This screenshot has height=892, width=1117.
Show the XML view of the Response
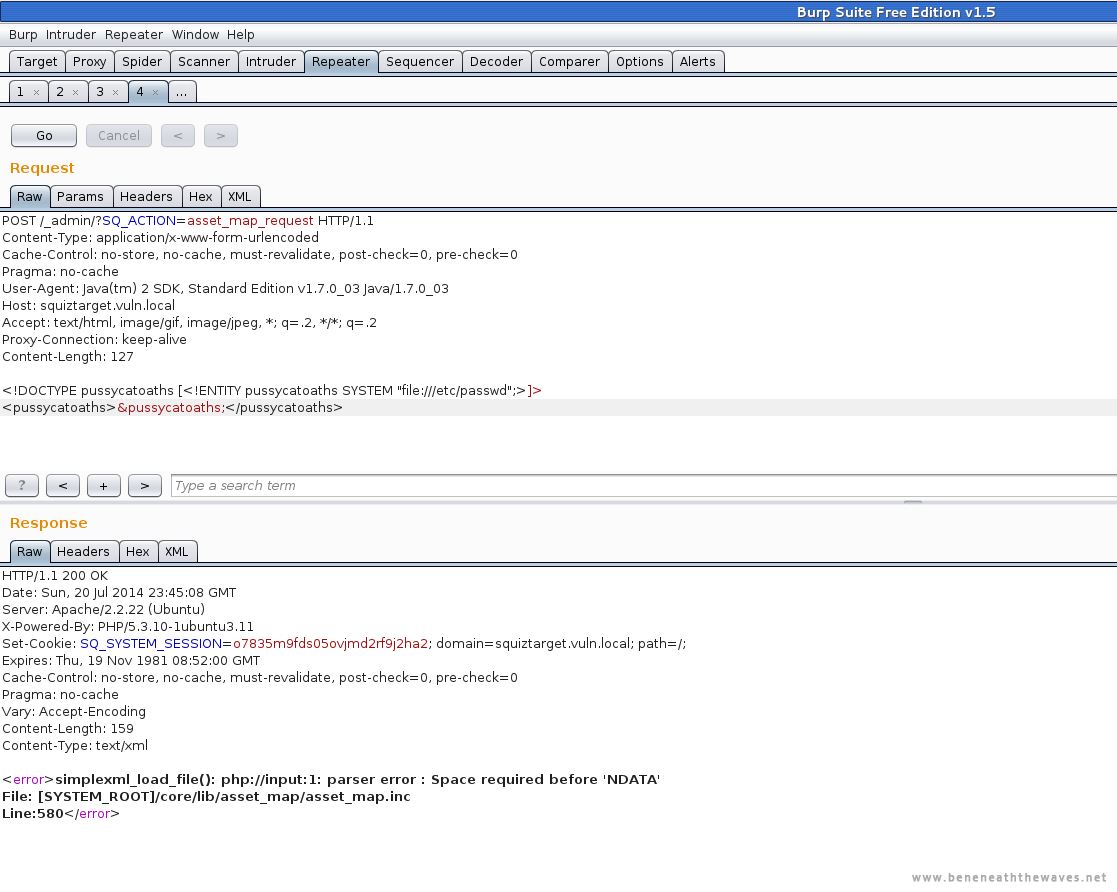(177, 551)
